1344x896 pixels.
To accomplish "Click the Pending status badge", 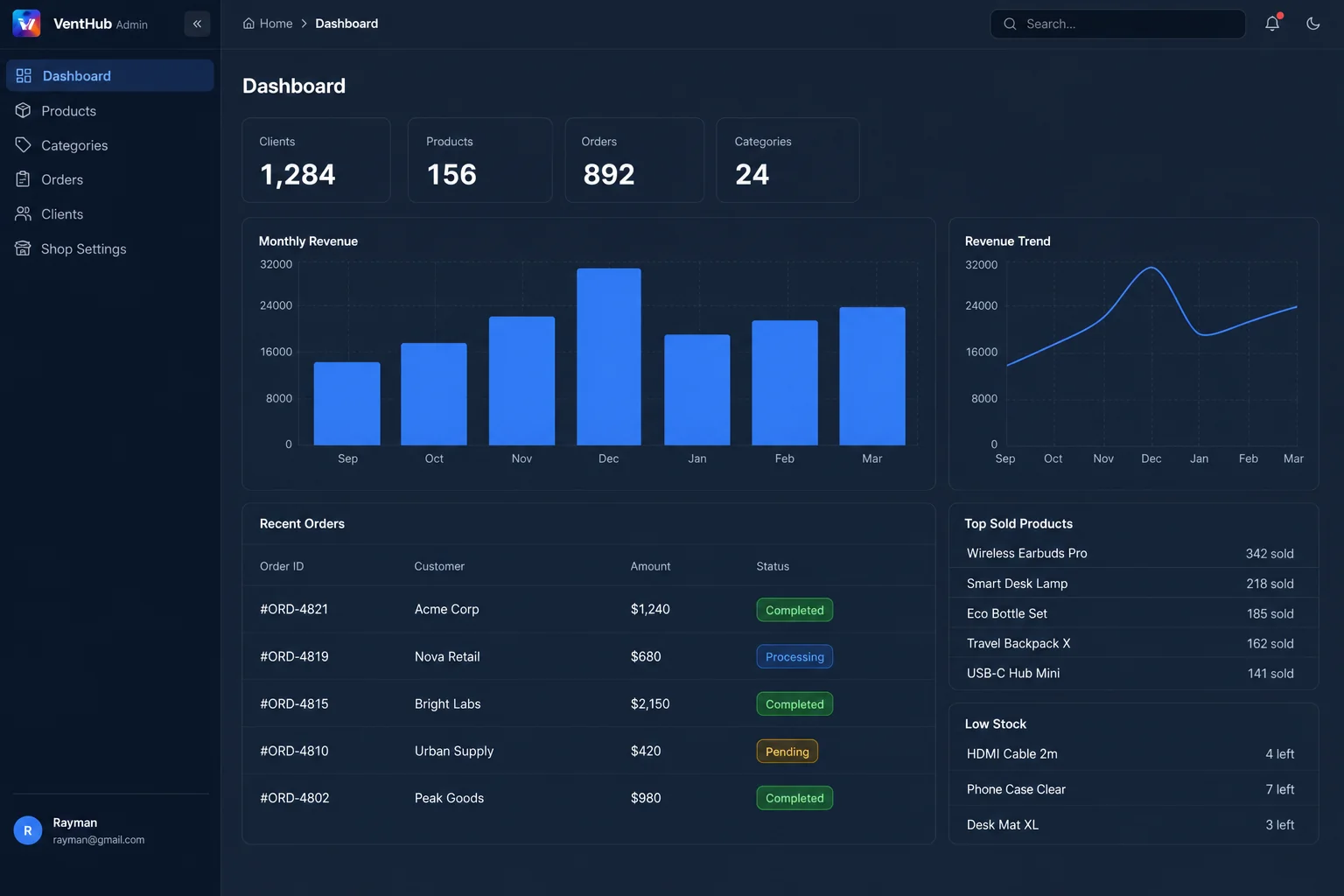I will coord(787,751).
